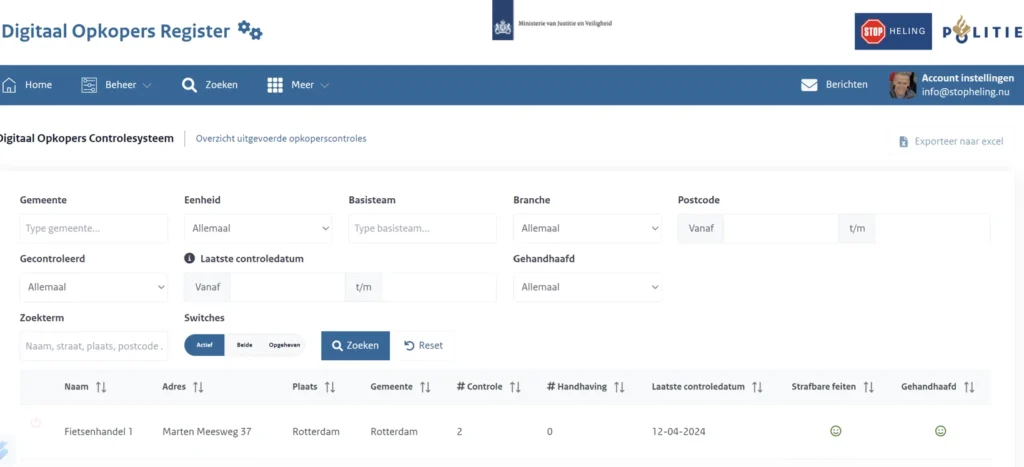Sort by Gehandhaafd column arrows

point(969,387)
